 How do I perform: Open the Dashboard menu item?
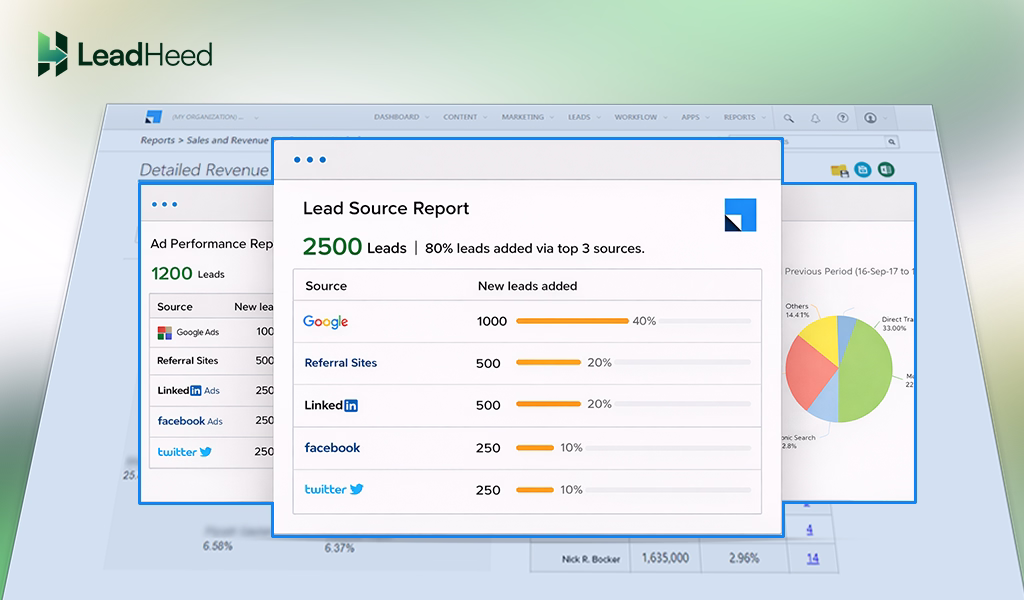click(398, 116)
